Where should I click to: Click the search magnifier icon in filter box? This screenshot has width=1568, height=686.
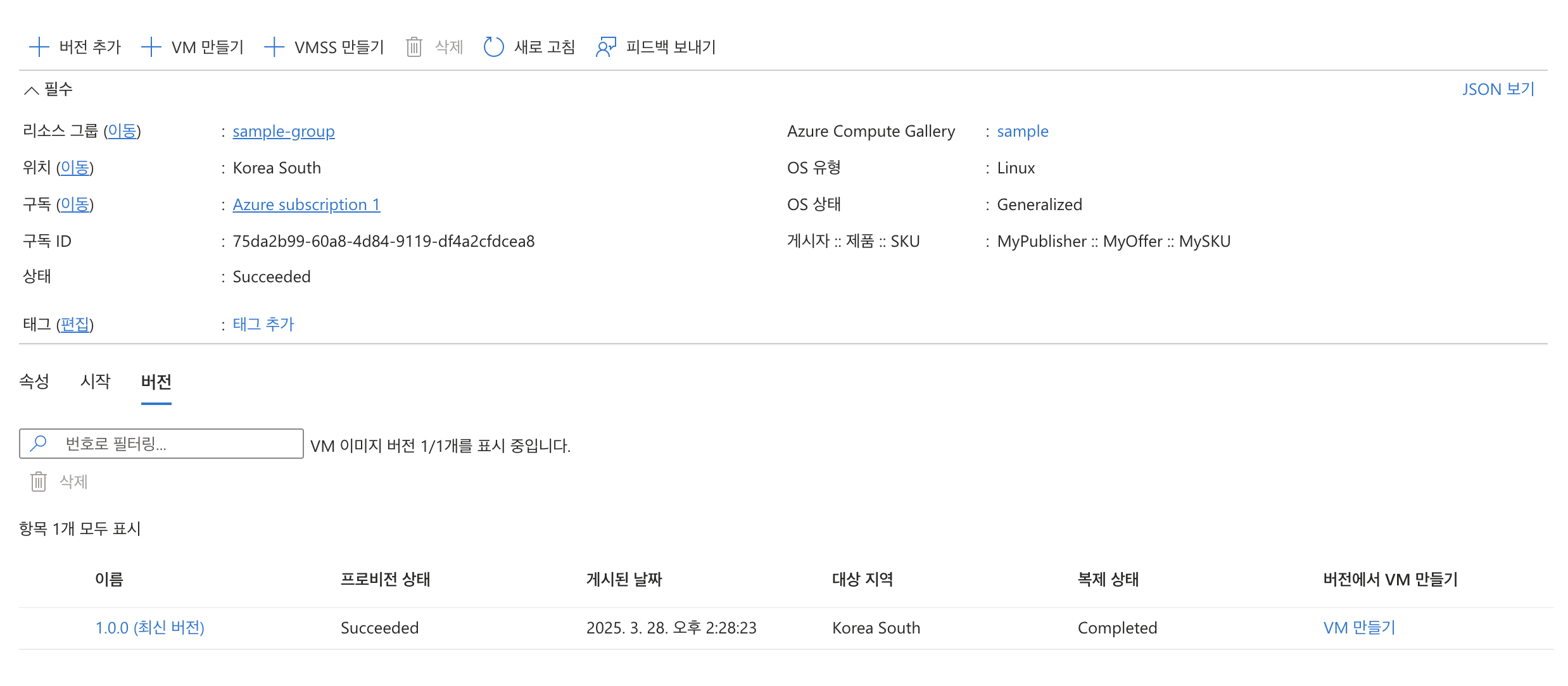click(x=39, y=443)
